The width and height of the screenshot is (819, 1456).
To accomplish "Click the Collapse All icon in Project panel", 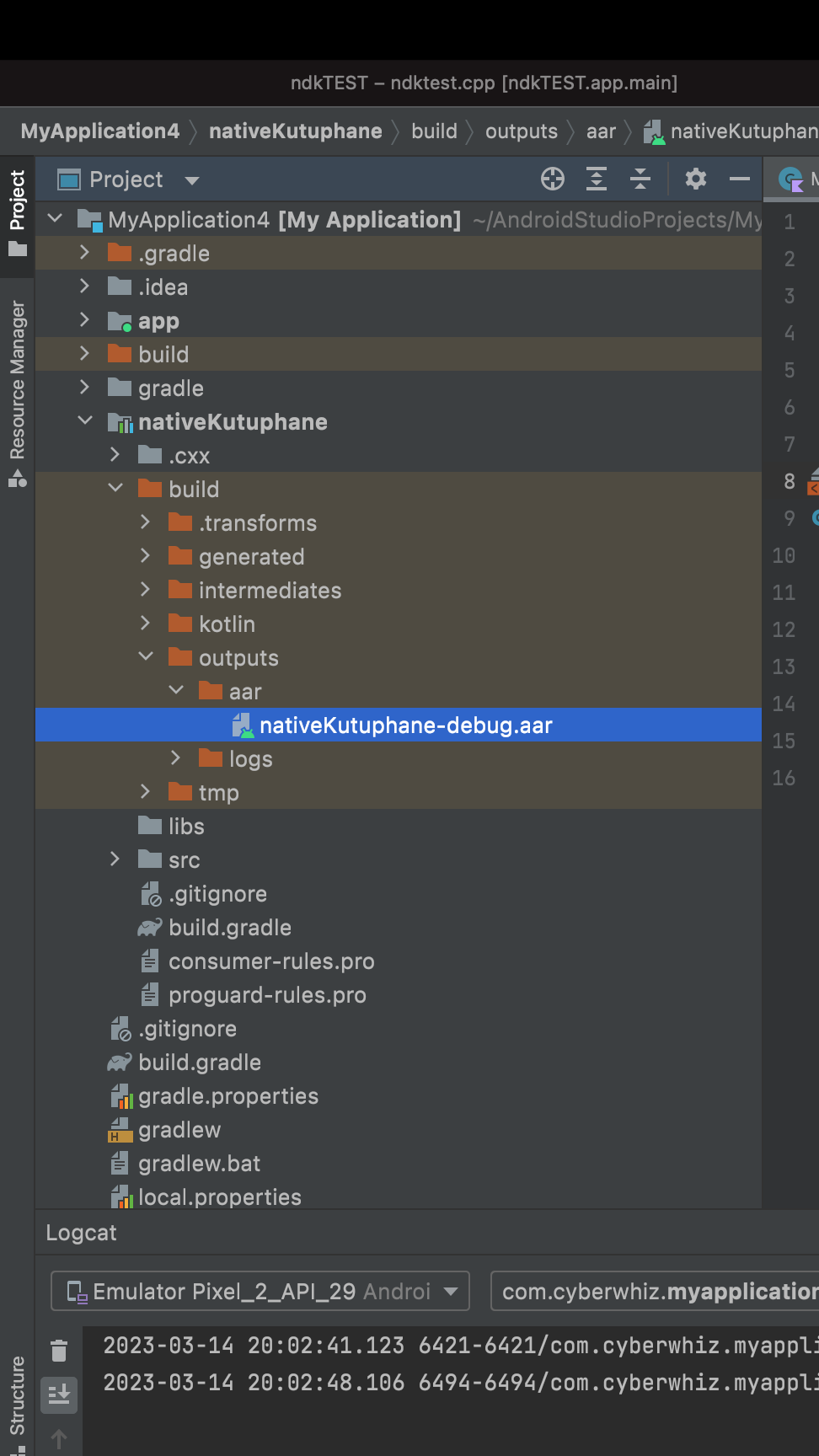I will (640, 179).
